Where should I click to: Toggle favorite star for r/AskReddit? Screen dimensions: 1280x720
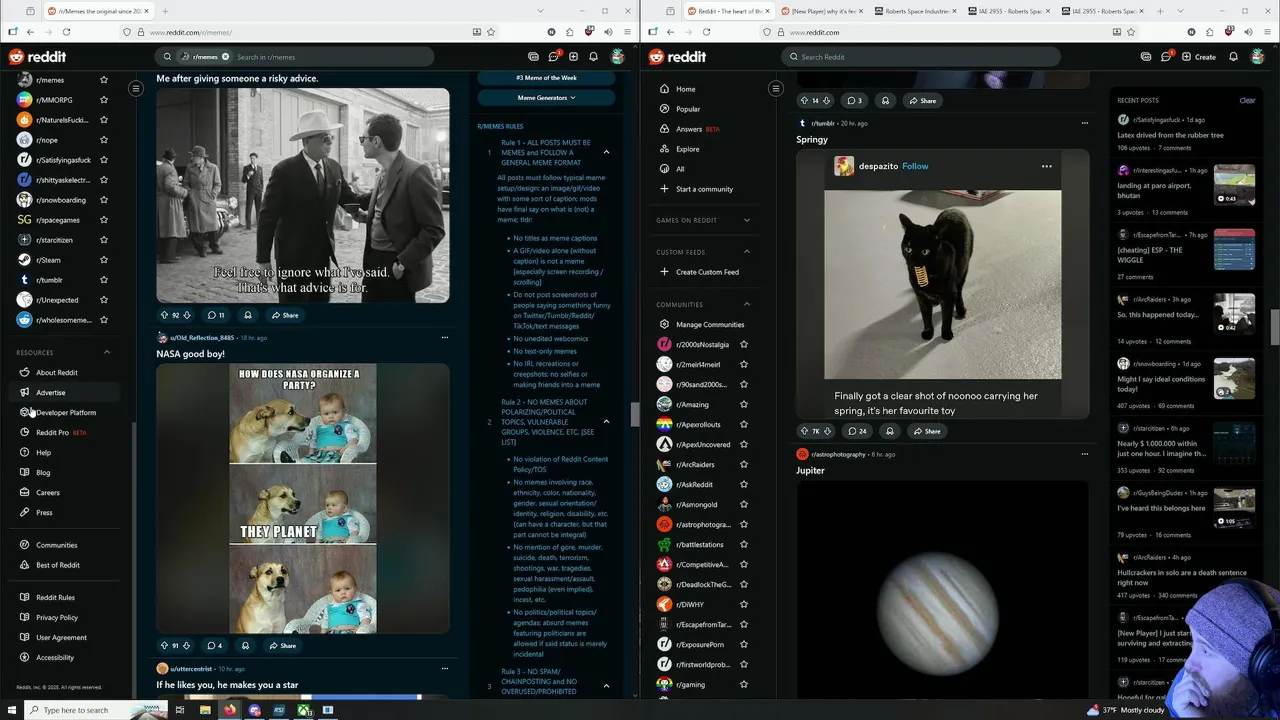(743, 484)
